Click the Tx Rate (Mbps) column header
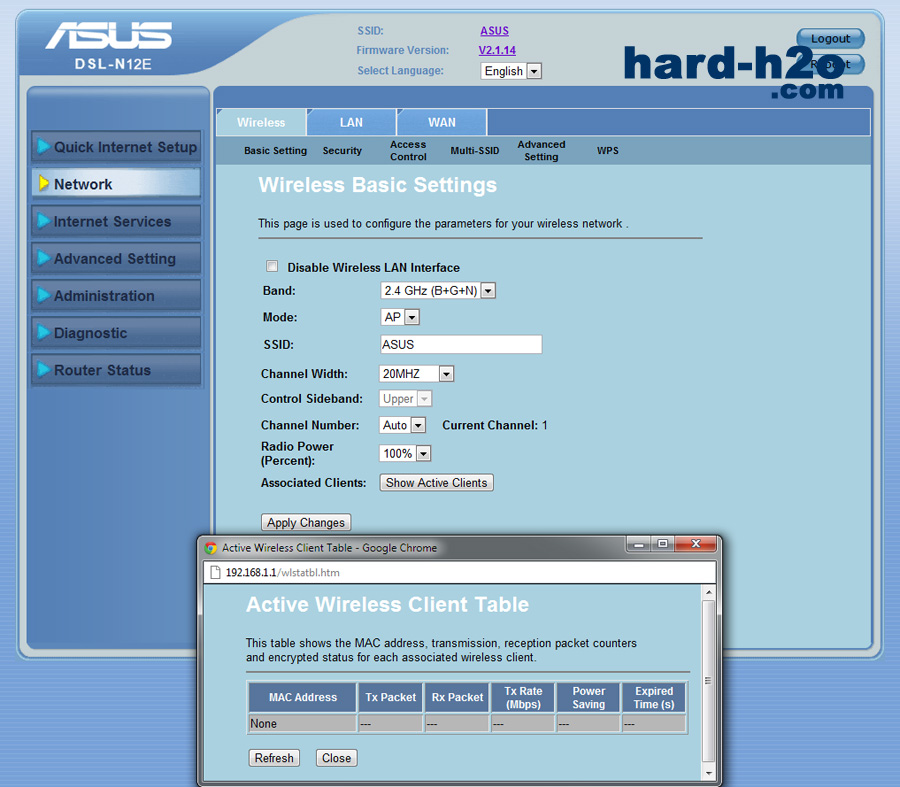Screen dimensions: 900x787 coord(523,697)
